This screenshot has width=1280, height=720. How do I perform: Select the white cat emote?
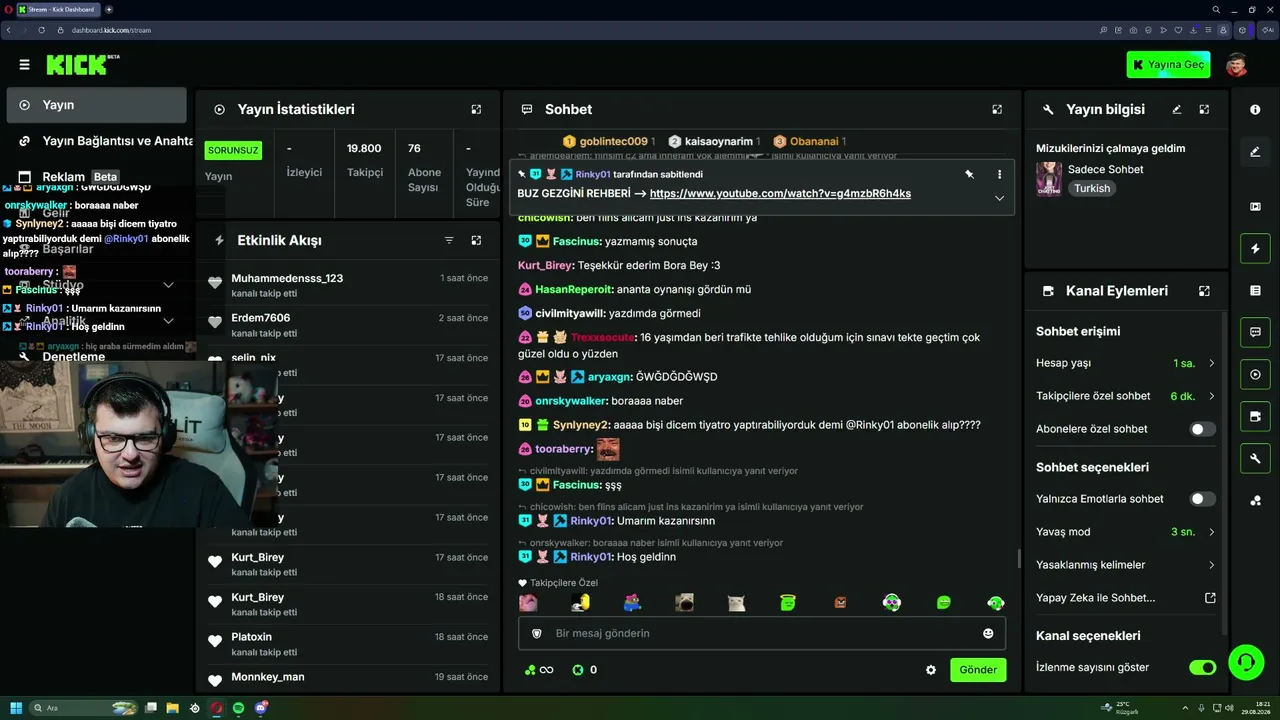click(736, 602)
